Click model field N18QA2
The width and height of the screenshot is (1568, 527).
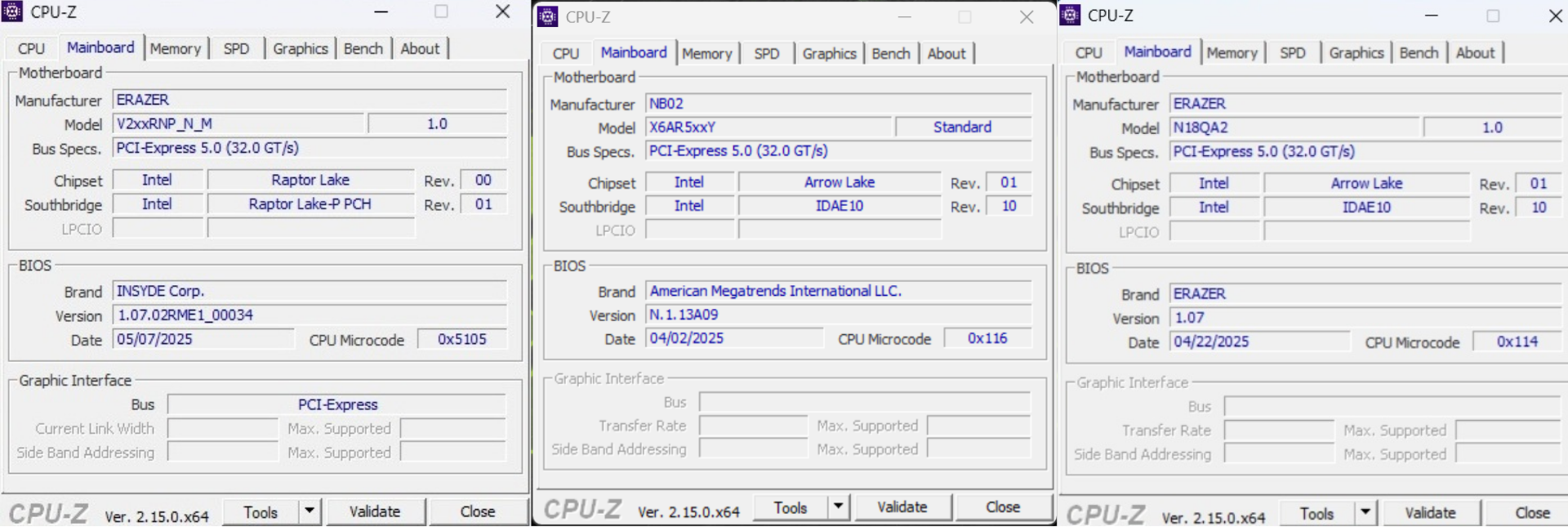1295,127
